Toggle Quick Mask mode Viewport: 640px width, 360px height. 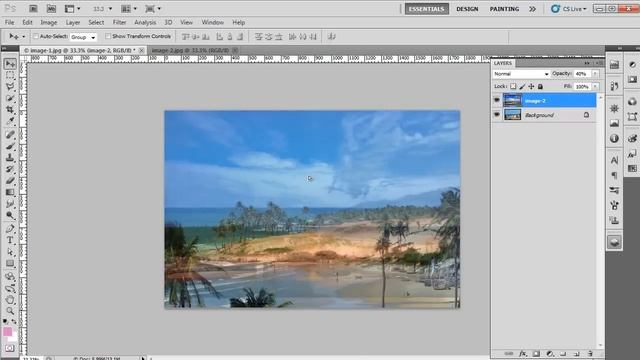tap(10, 348)
